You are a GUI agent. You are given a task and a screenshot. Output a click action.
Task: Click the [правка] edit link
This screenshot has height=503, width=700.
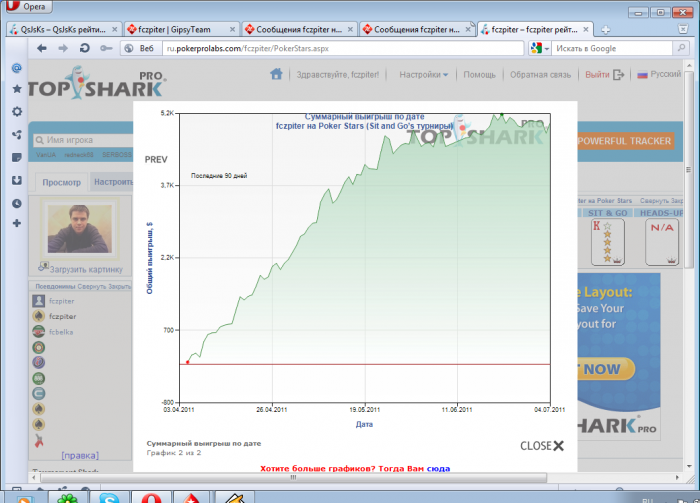(80, 455)
